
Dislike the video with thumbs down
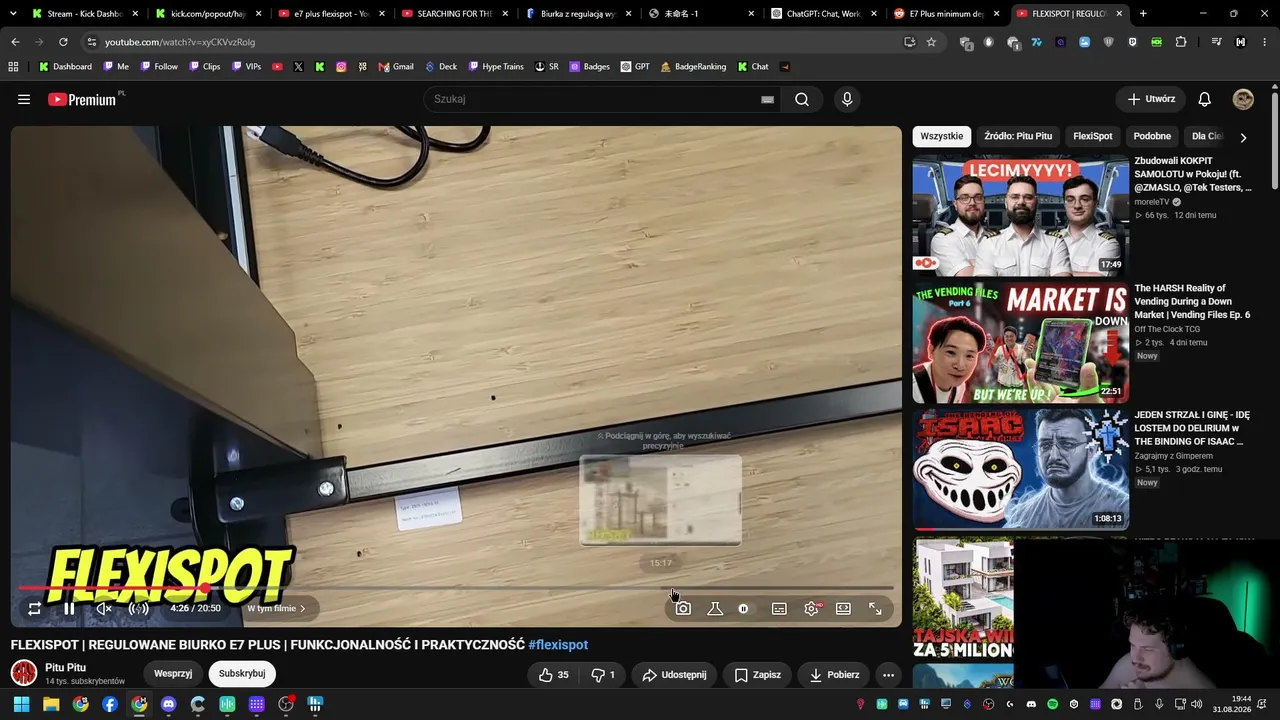[x=603, y=675]
